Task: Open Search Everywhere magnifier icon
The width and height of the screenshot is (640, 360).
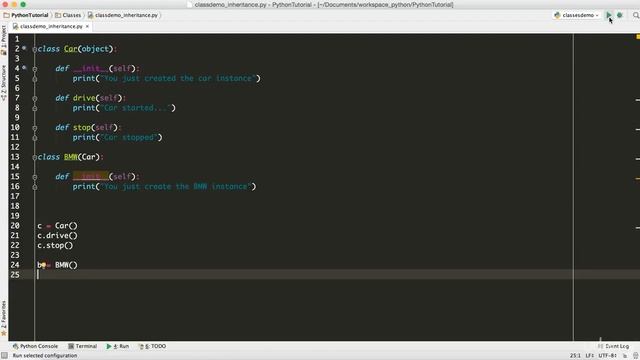Action: coord(636,15)
